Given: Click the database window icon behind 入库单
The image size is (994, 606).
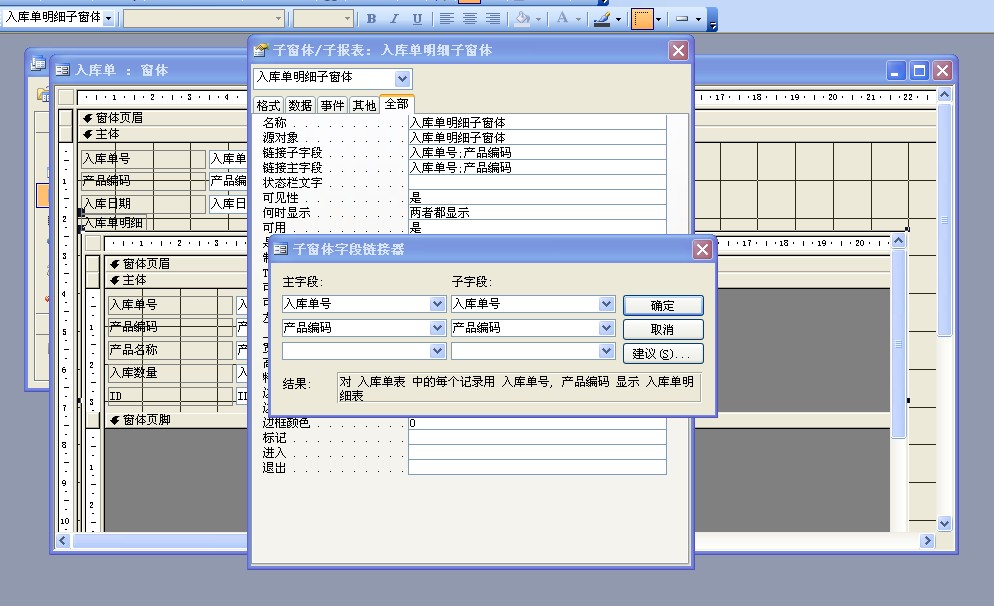Looking at the screenshot, I should pyautogui.click(x=38, y=63).
